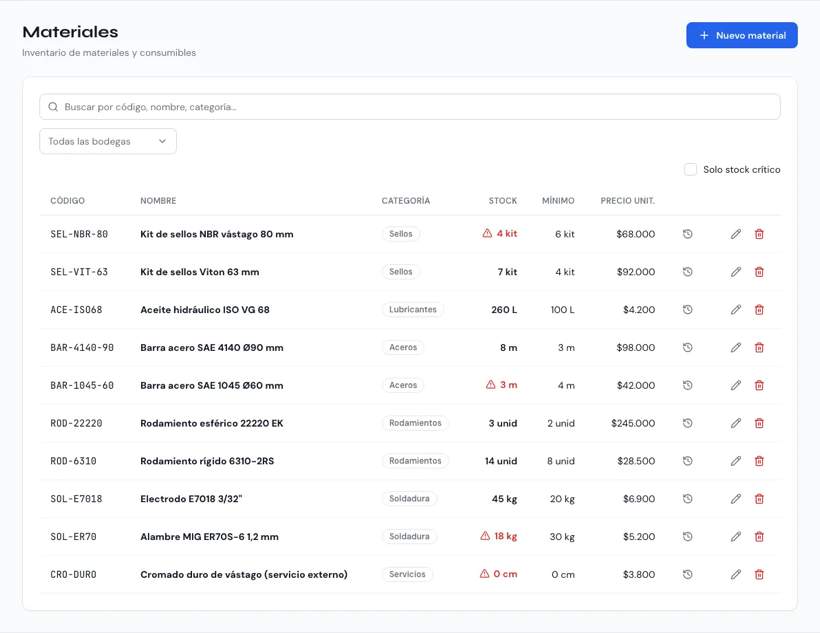Screen dimensions: 820x633
Task: Click the Nuevo material button
Action: point(742,35)
